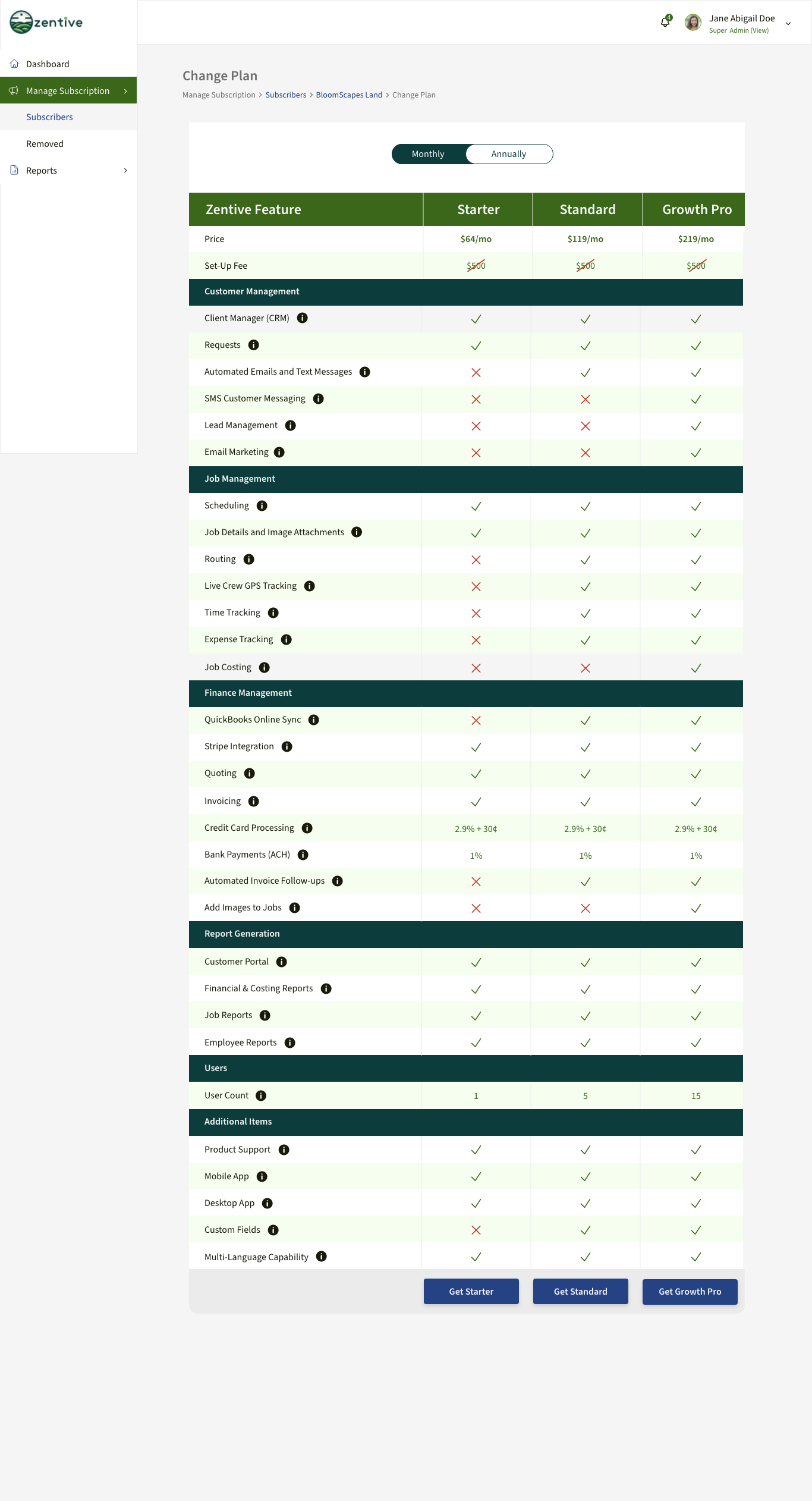Screen dimensions: 812x1501
Task: Open the user account dropdown chevron
Action: [x=788, y=24]
